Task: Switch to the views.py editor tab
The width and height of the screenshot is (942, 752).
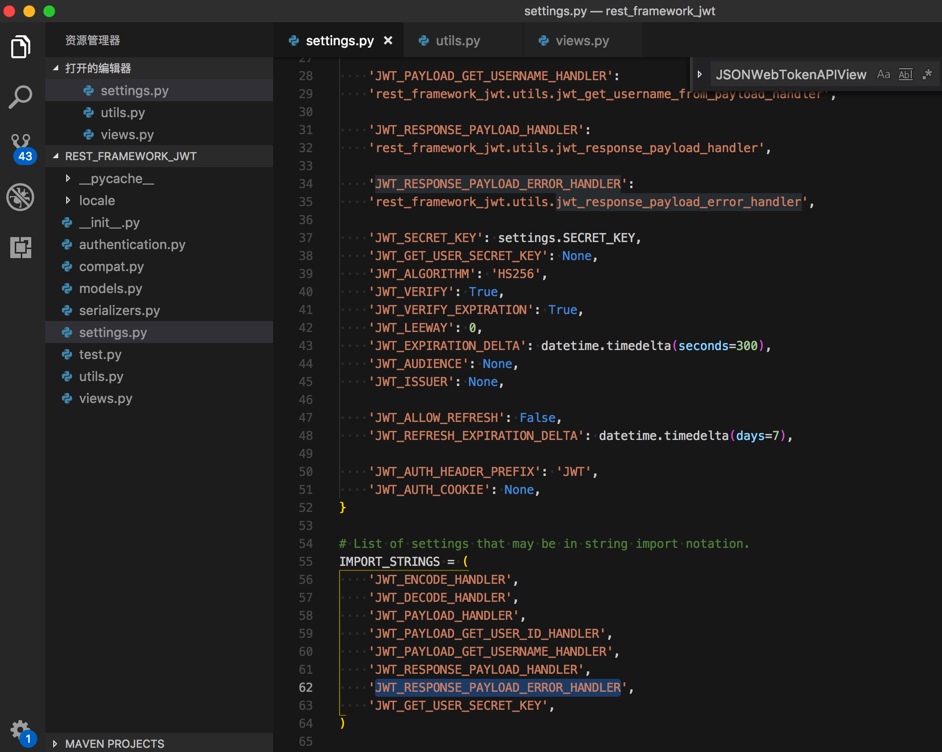Action: [x=581, y=41]
